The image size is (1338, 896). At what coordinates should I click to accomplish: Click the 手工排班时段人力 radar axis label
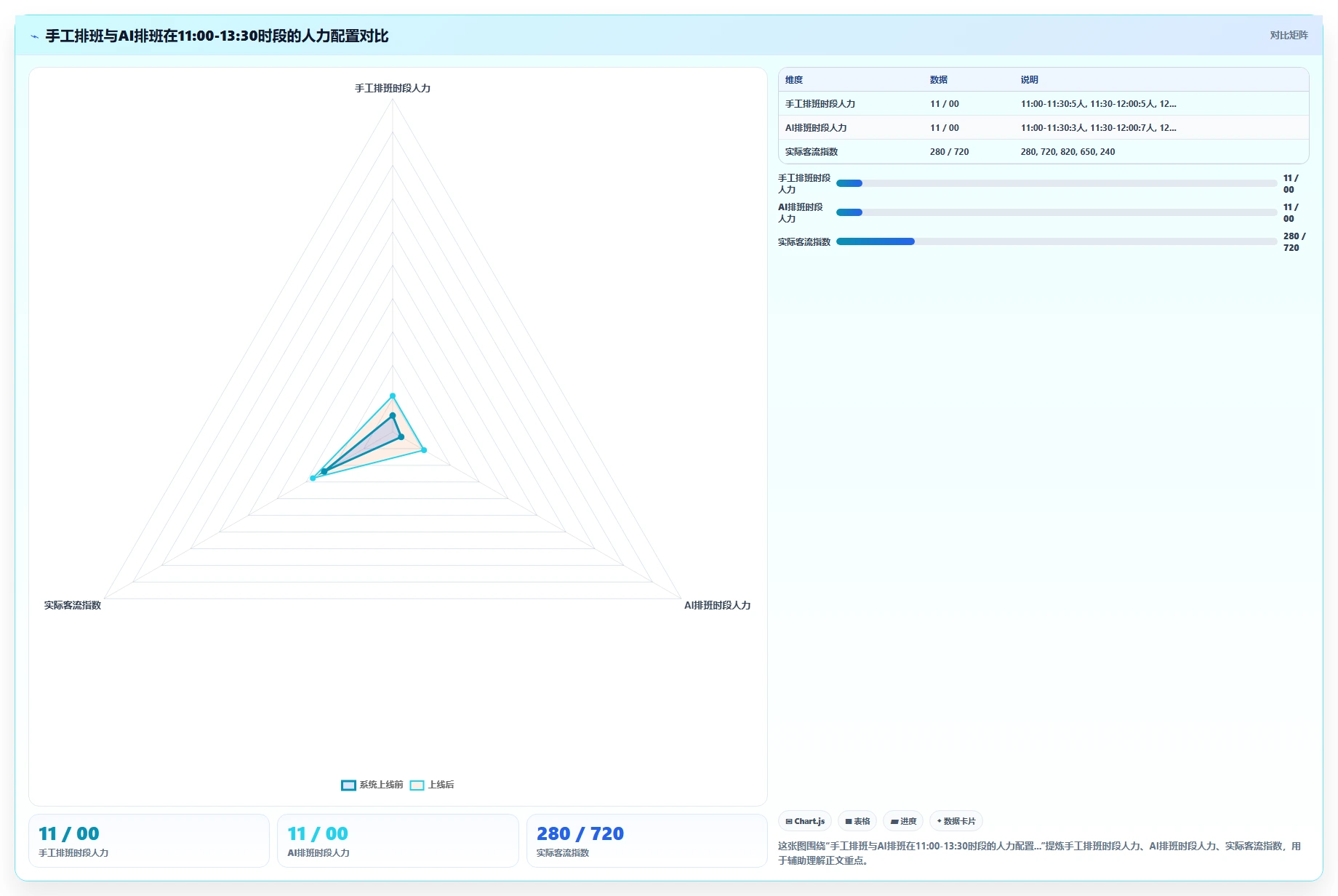click(393, 88)
